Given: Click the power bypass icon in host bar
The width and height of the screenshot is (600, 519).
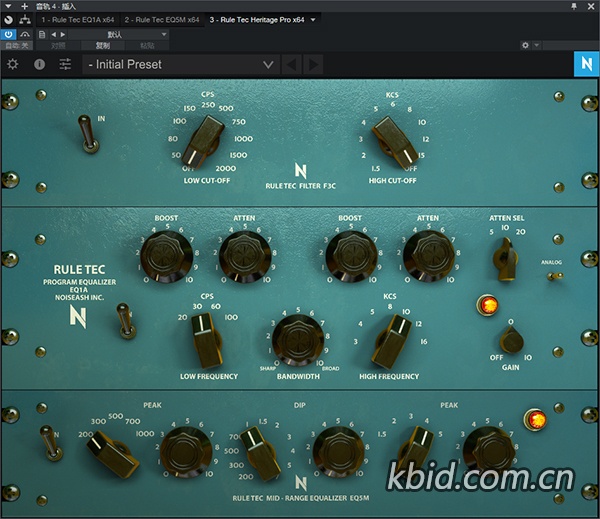Looking at the screenshot, I should coord(8,34).
